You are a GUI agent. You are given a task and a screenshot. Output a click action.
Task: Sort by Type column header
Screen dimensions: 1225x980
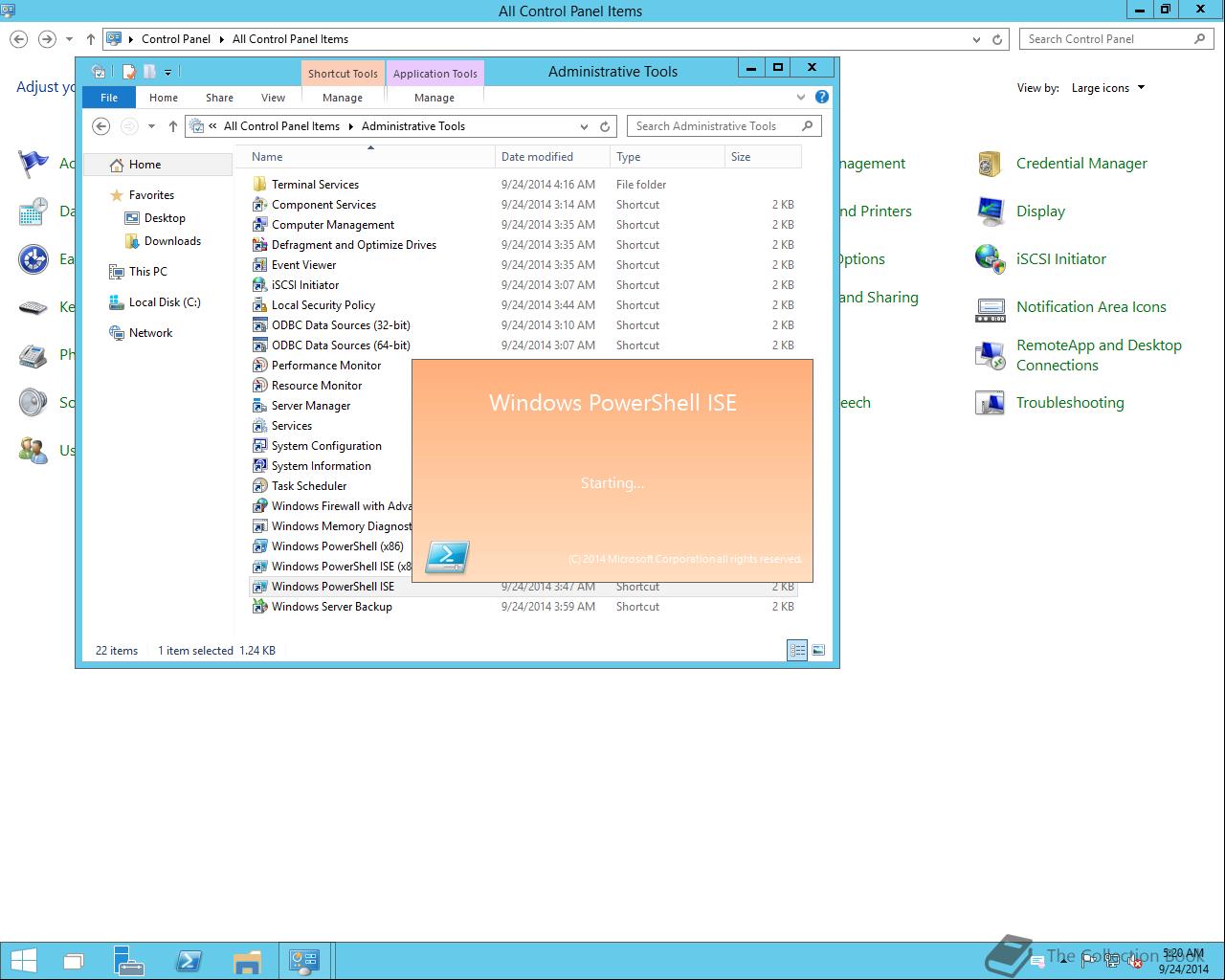coord(667,157)
